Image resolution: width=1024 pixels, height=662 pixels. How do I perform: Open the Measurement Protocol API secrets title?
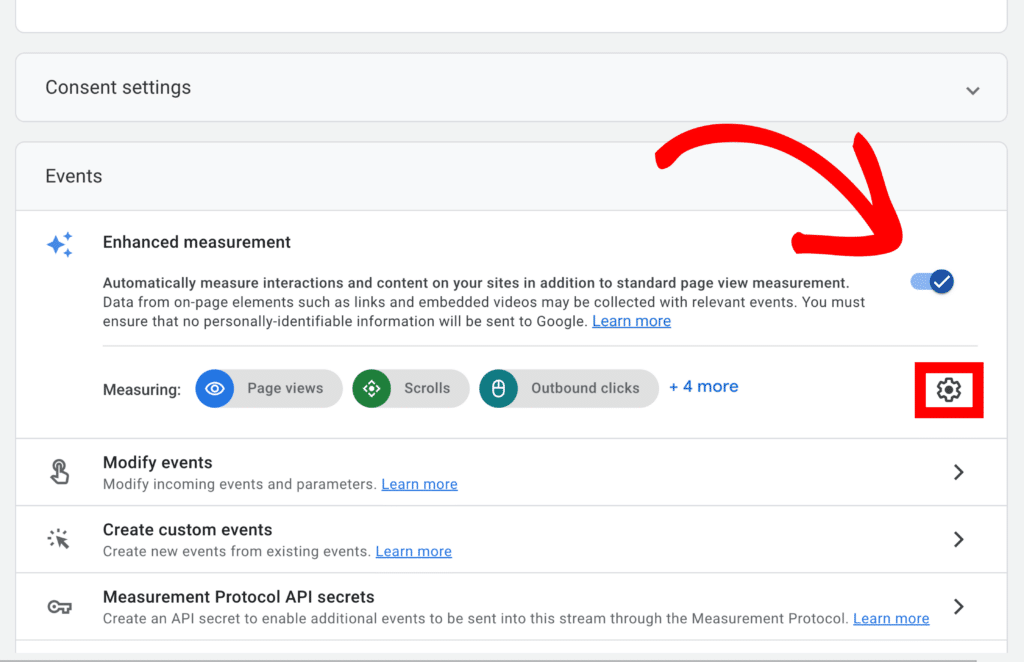point(238,597)
